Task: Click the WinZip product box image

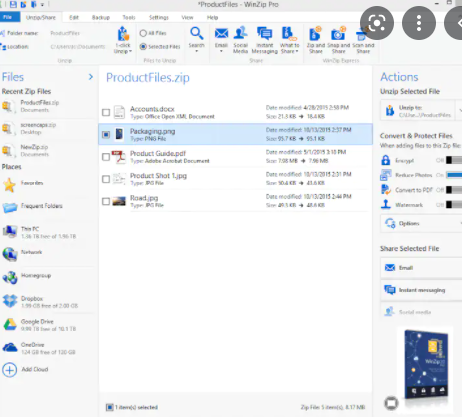Action: (x=426, y=365)
